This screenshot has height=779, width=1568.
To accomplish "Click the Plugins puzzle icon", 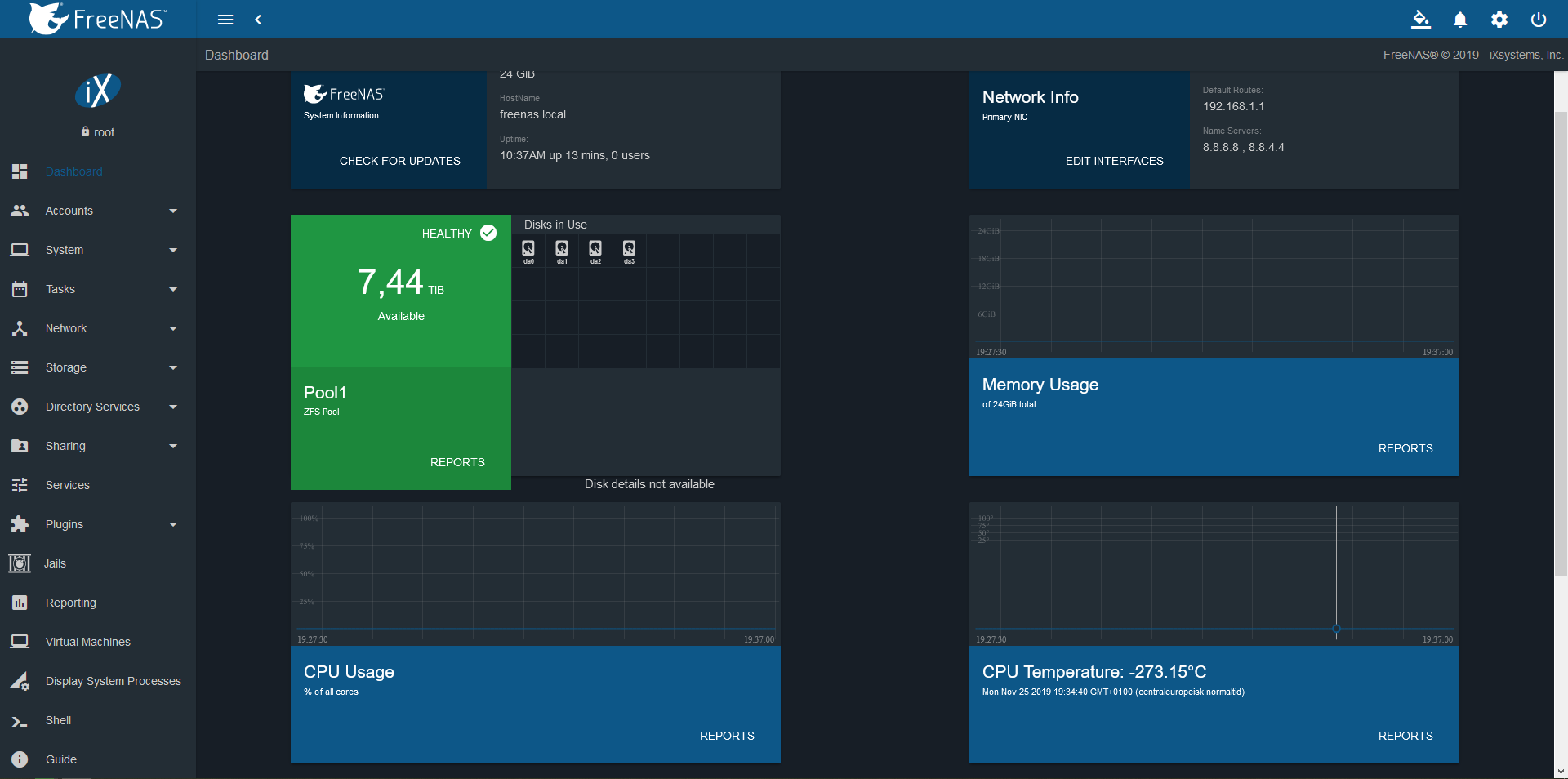I will (x=20, y=524).
